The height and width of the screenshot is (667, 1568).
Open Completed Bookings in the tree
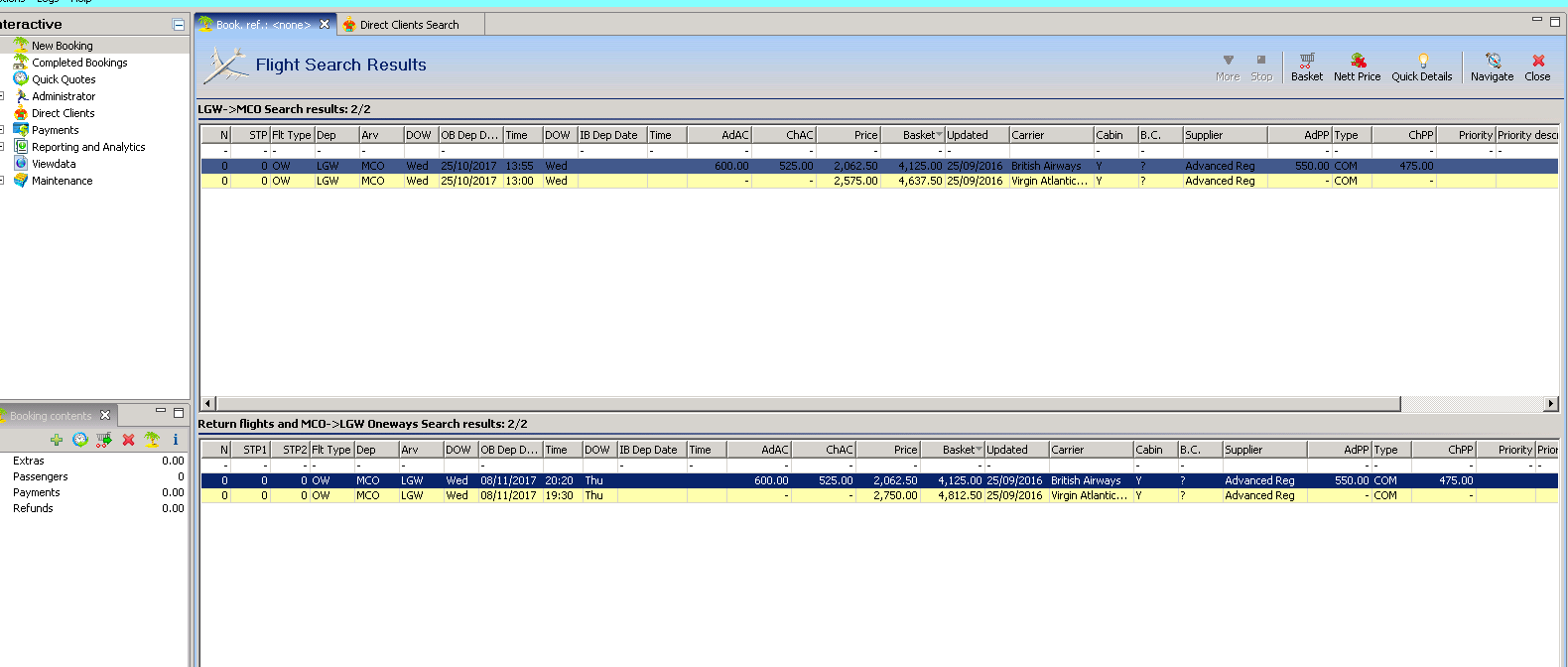[x=79, y=63]
